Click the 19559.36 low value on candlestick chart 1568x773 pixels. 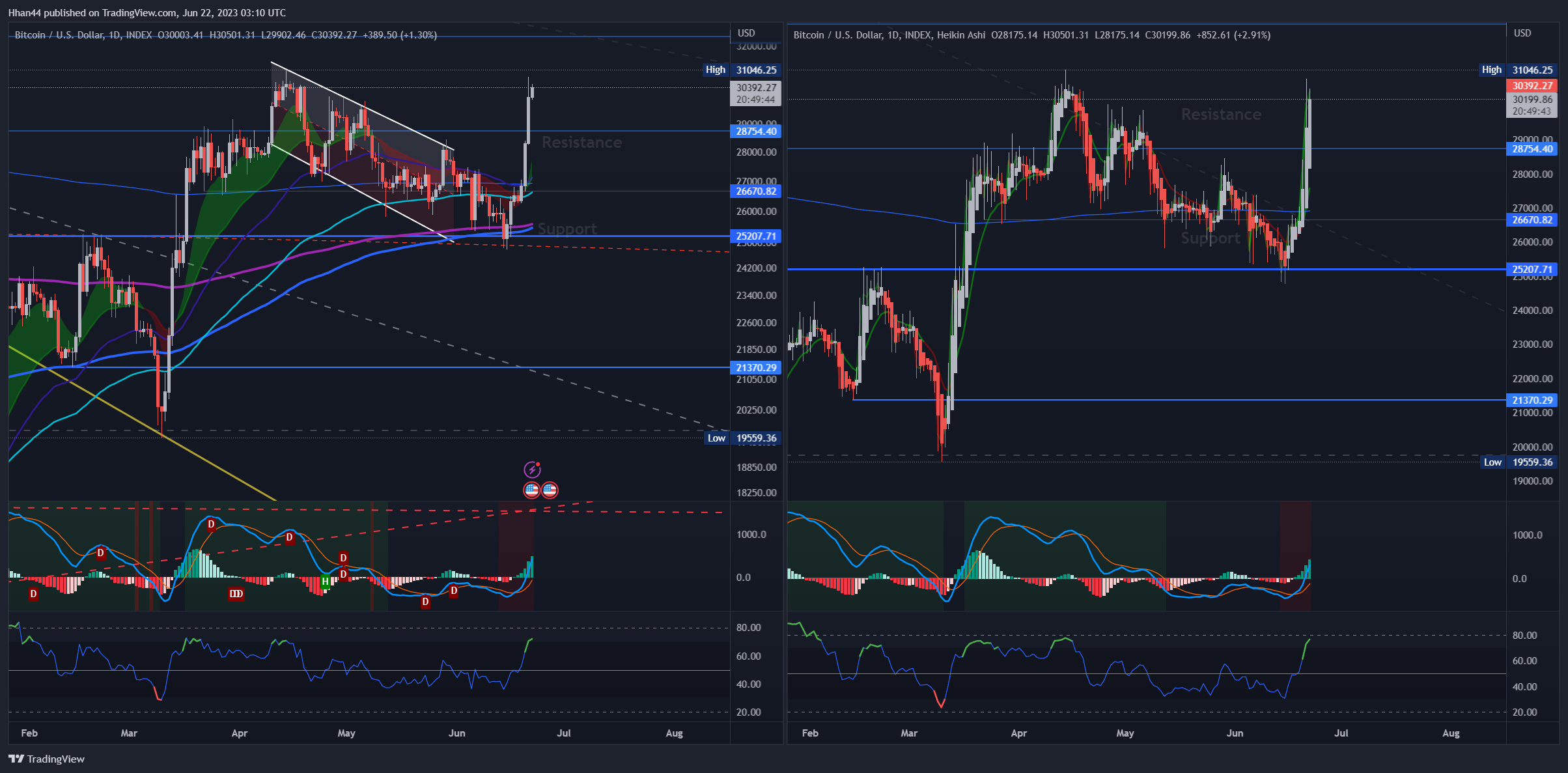tap(756, 438)
